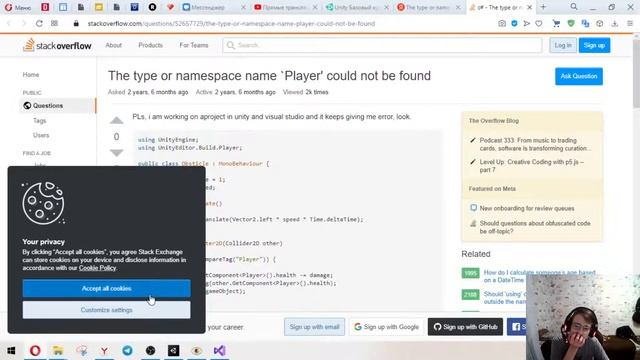Open Users in the left sidebar
The width and height of the screenshot is (640, 360).
coord(41,135)
